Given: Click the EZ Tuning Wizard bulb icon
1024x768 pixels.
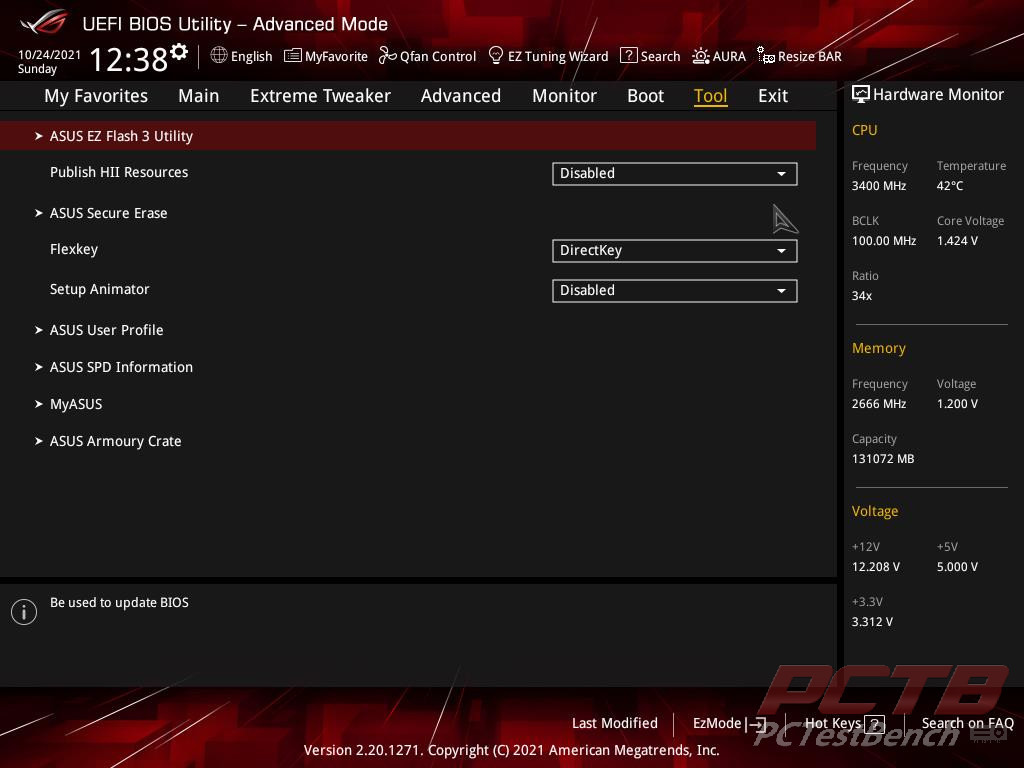Looking at the screenshot, I should (x=496, y=56).
